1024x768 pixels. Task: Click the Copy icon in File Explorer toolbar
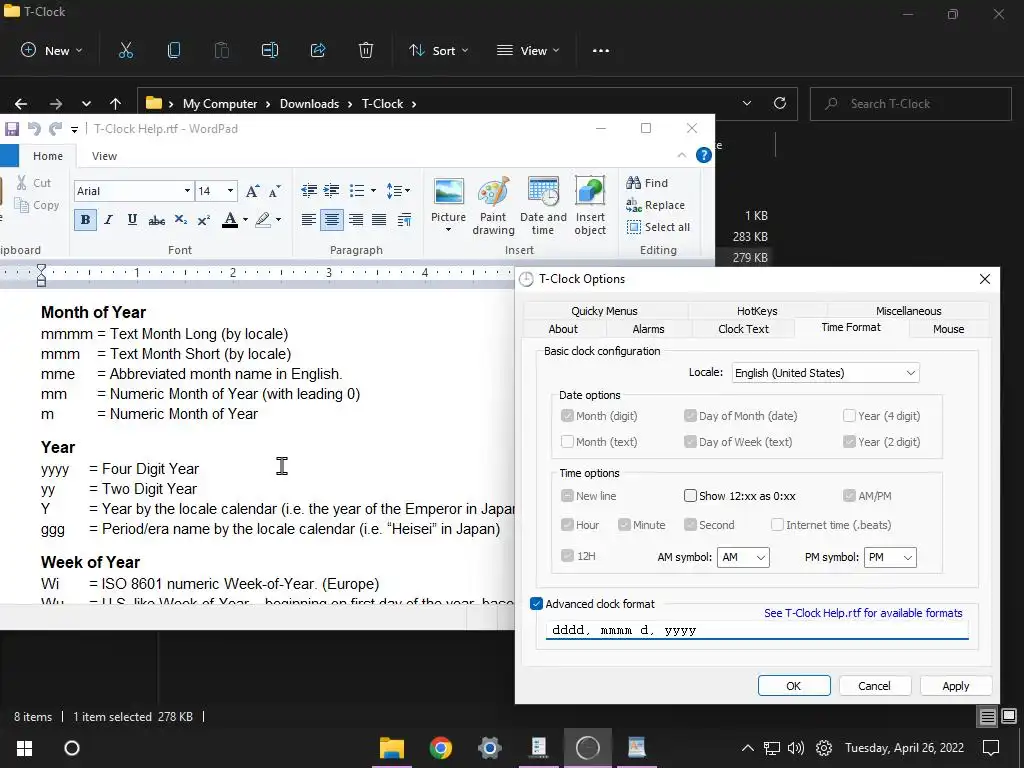tap(174, 50)
